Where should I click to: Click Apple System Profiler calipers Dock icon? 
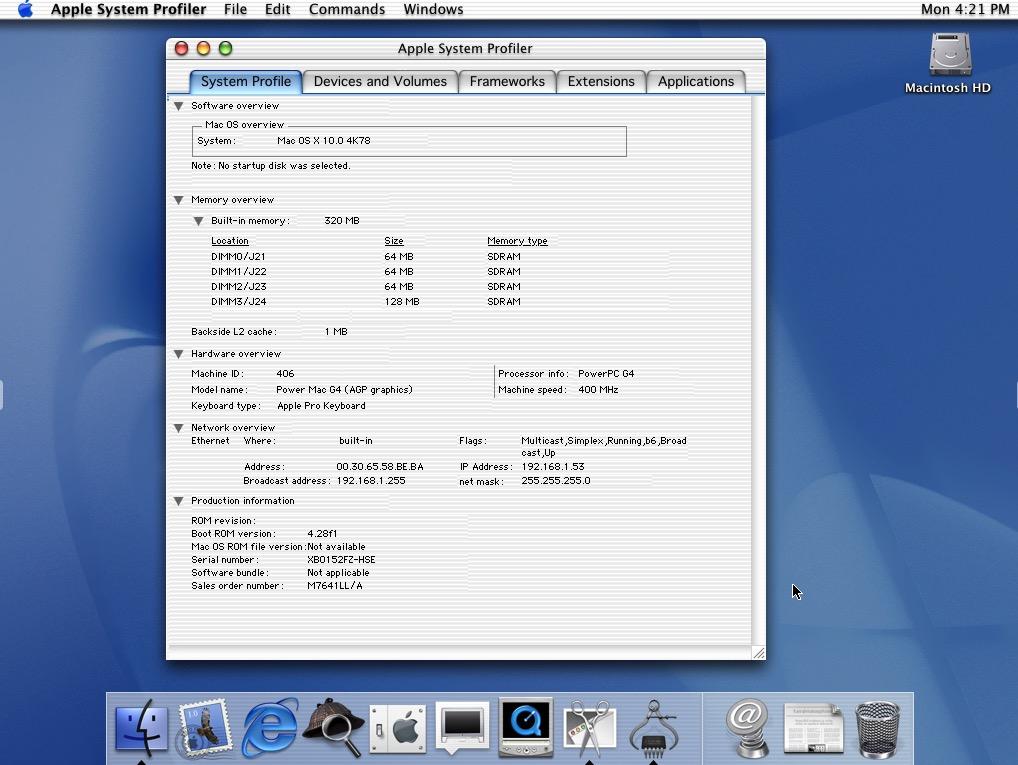click(654, 728)
